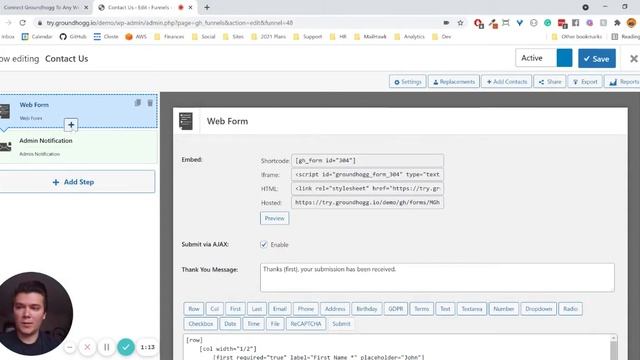
Task: Click the Add Step button
Action: (76, 182)
